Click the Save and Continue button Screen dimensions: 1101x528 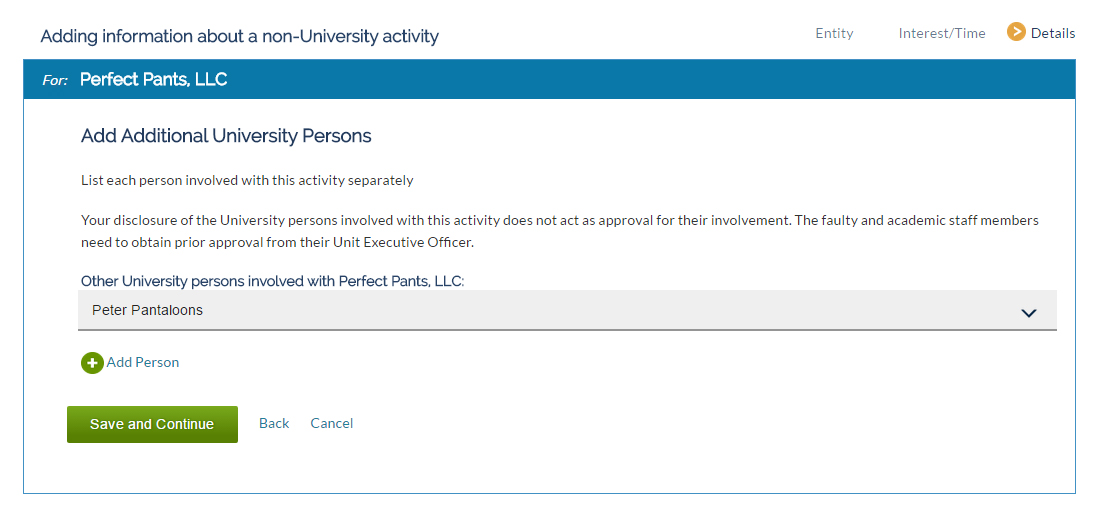pos(152,424)
